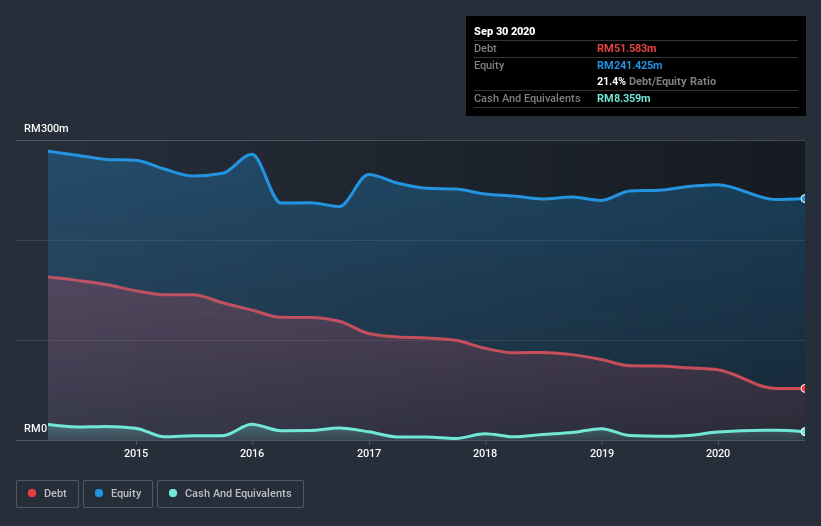Click the 2017 x-axis label

pyautogui.click(x=369, y=453)
